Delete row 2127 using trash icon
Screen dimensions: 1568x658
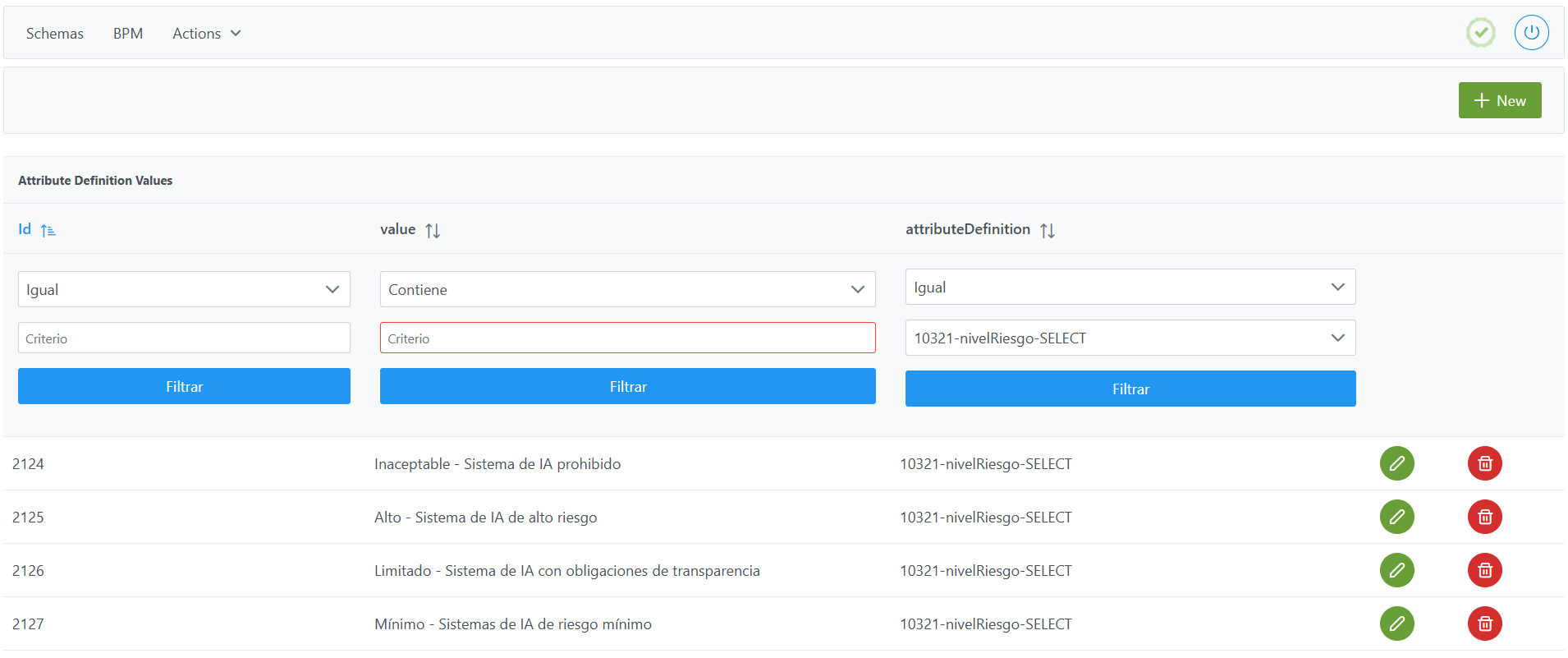tap(1484, 623)
